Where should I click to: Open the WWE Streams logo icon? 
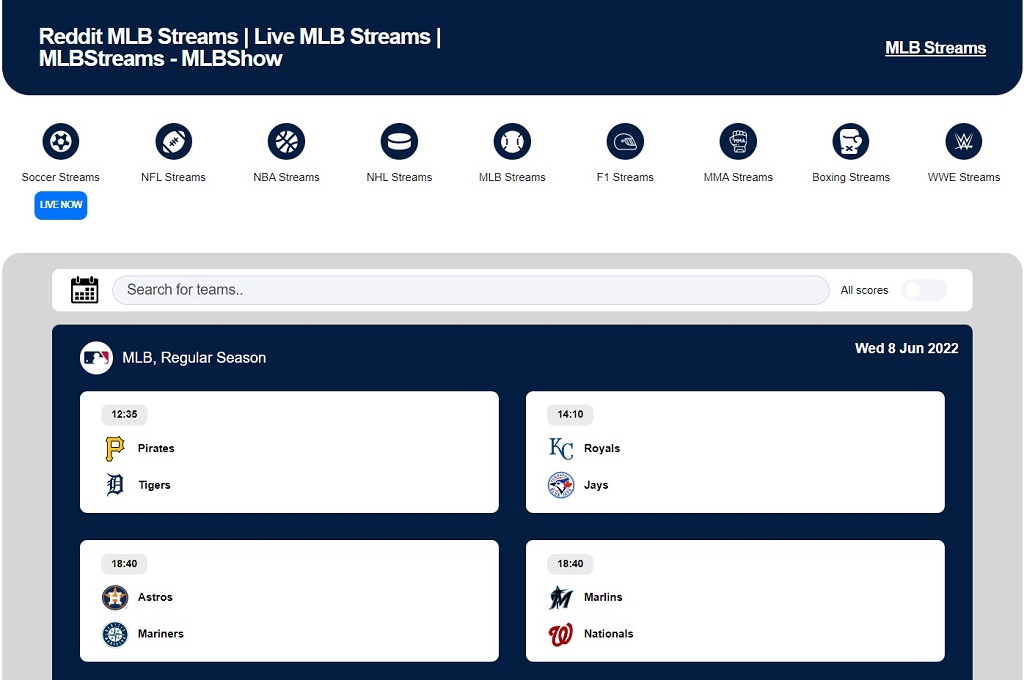click(x=964, y=141)
